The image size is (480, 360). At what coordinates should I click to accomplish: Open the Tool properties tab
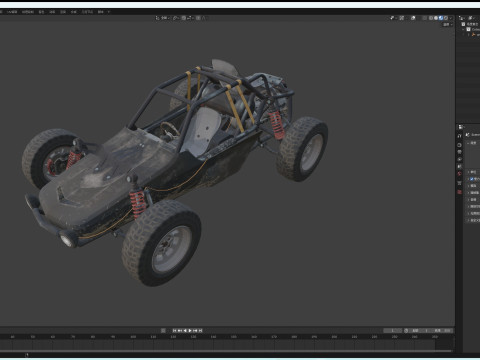coord(460,136)
